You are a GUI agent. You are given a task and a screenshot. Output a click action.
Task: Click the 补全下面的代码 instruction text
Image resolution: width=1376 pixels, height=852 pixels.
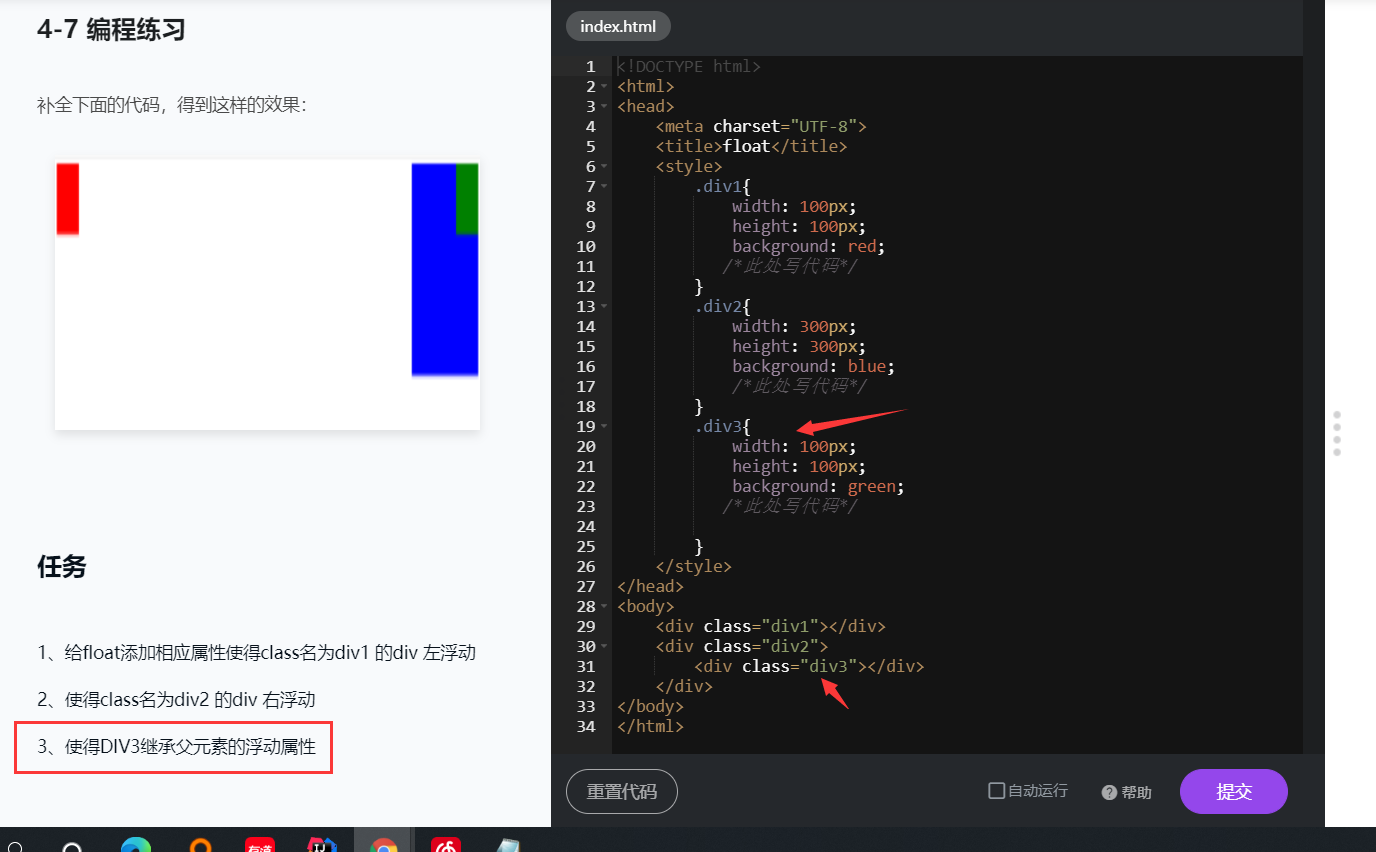tap(171, 105)
